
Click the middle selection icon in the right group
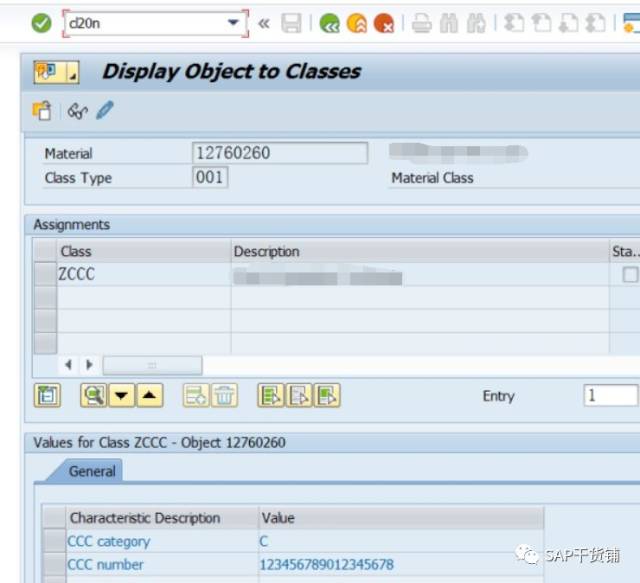(299, 395)
